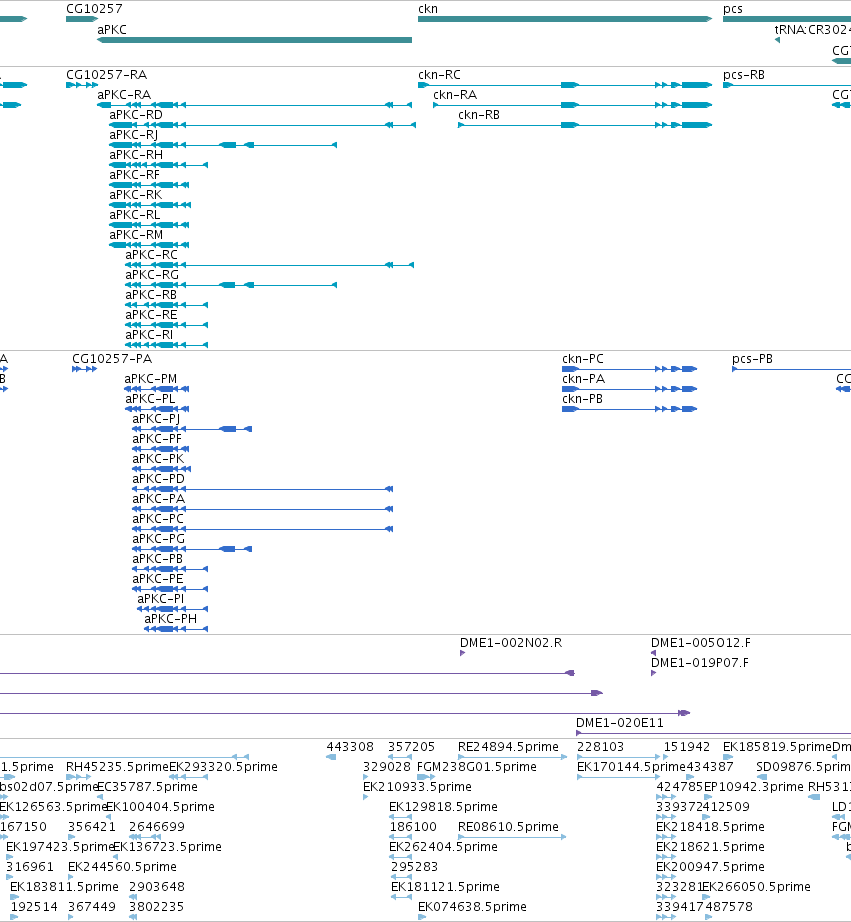This screenshot has width=851, height=922.
Task: Select the EK129818.5prime label
Action: pyautogui.click(x=443, y=807)
